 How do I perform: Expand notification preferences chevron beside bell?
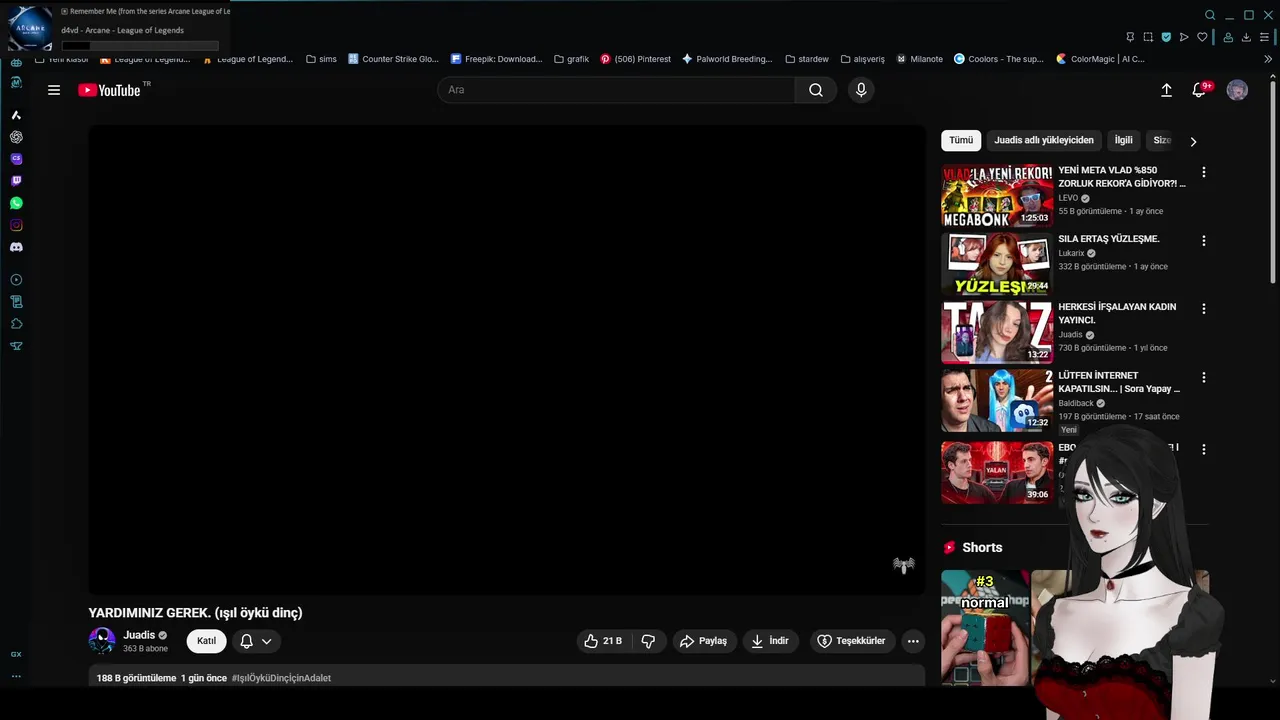266,641
